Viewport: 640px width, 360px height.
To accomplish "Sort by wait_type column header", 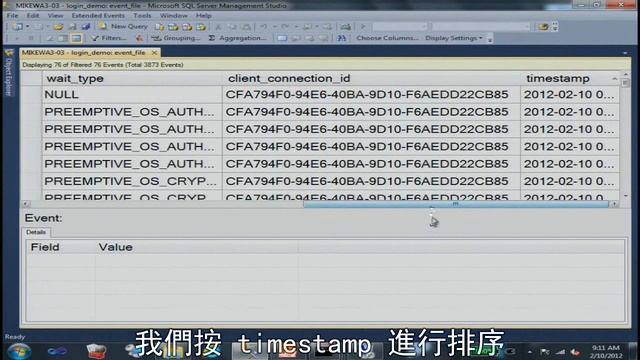I will [x=131, y=78].
